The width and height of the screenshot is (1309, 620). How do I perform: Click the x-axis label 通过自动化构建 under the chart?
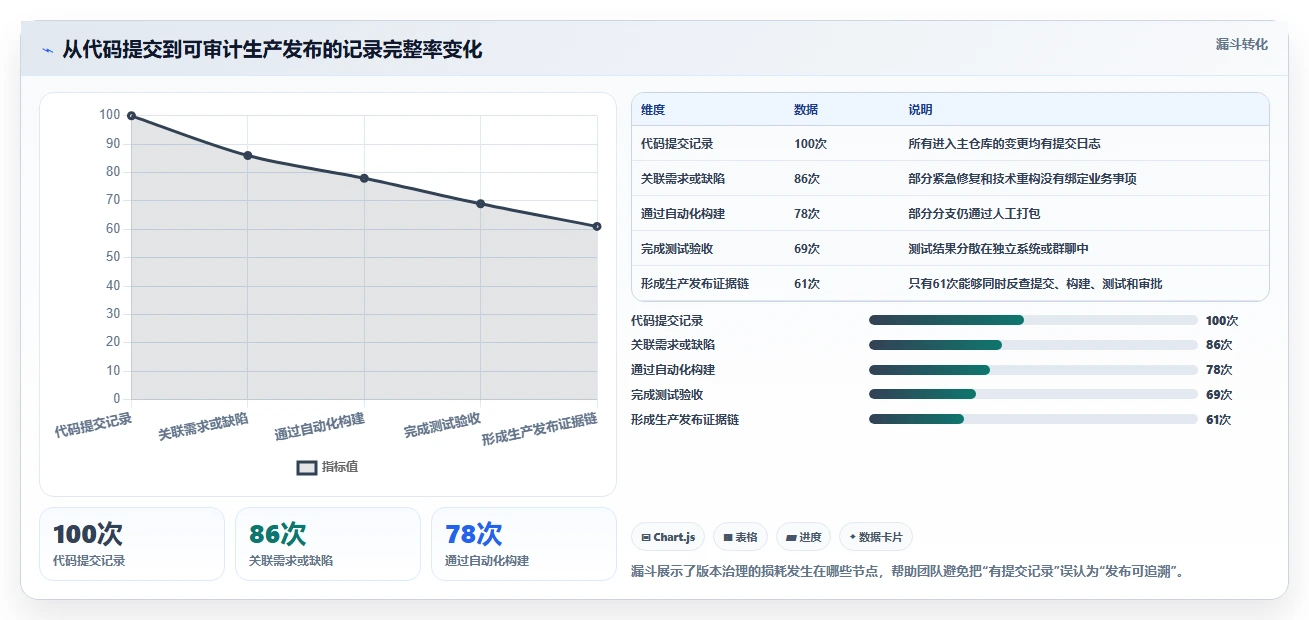coord(320,427)
